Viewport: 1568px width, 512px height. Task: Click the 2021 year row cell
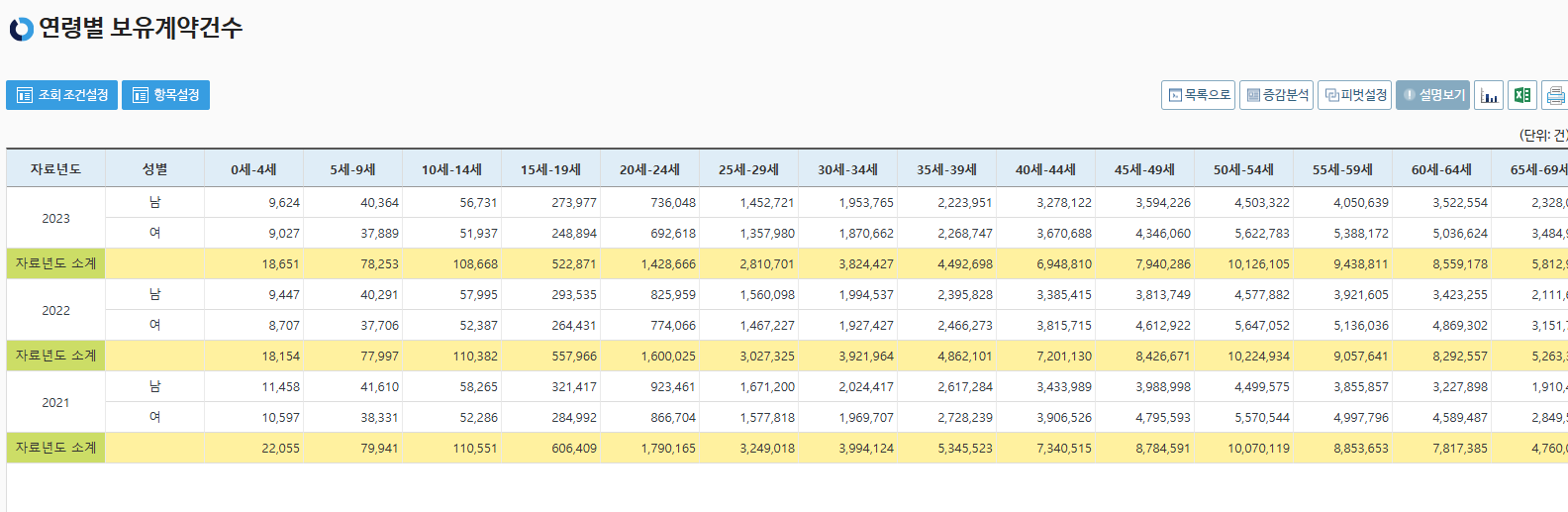[x=55, y=402]
